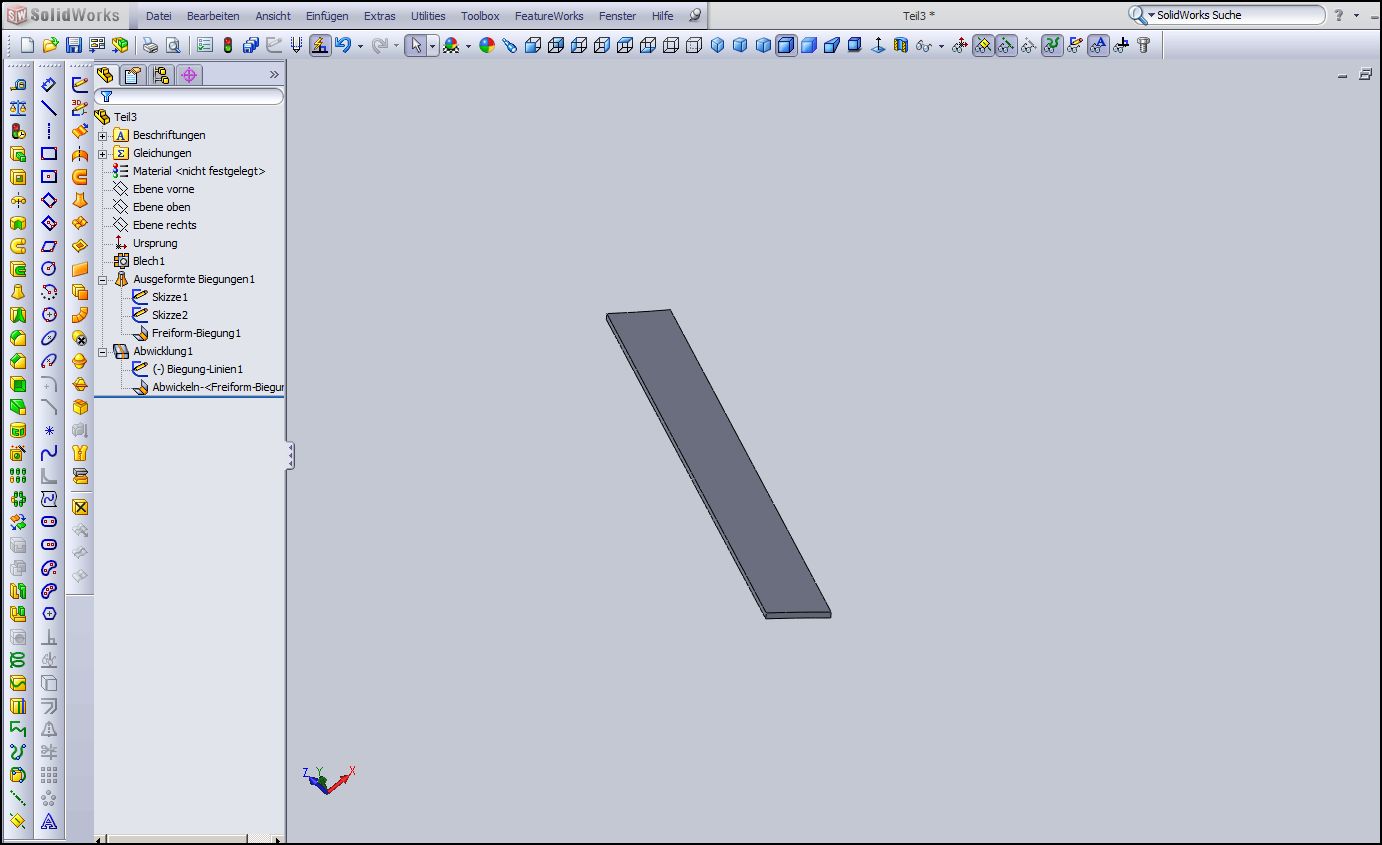The height and width of the screenshot is (845, 1382).
Task: Click the blue Undo arrow
Action: coord(343,45)
